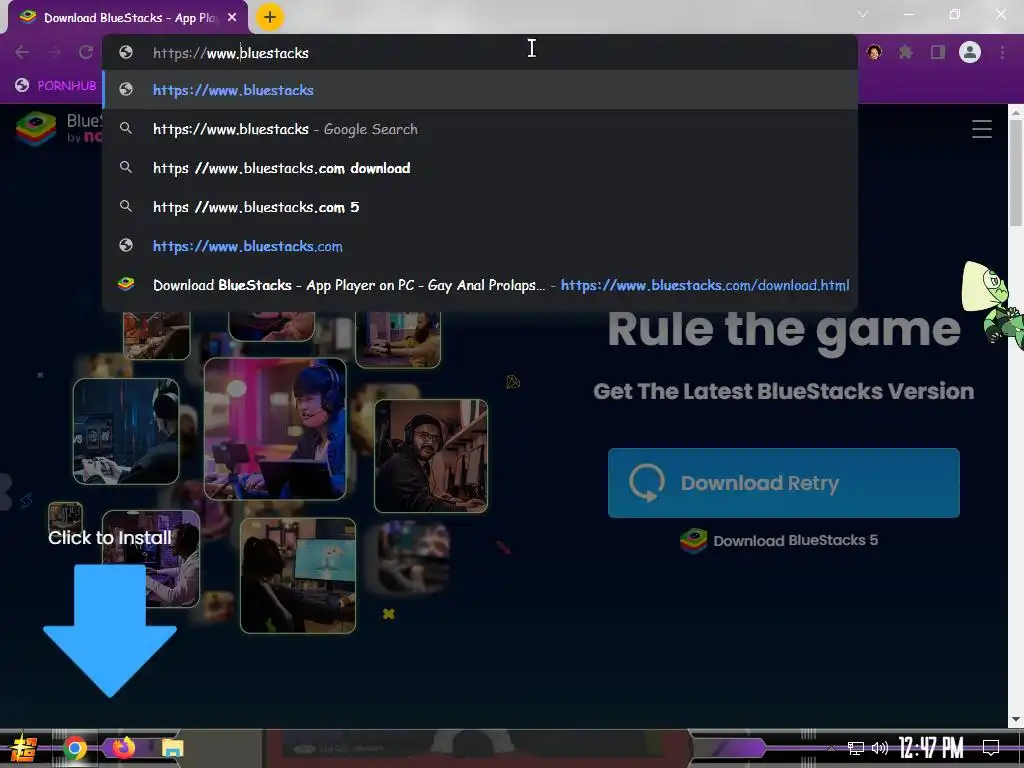The height and width of the screenshot is (768, 1024).
Task: Open the network icon in system tray
Action: tap(856, 748)
